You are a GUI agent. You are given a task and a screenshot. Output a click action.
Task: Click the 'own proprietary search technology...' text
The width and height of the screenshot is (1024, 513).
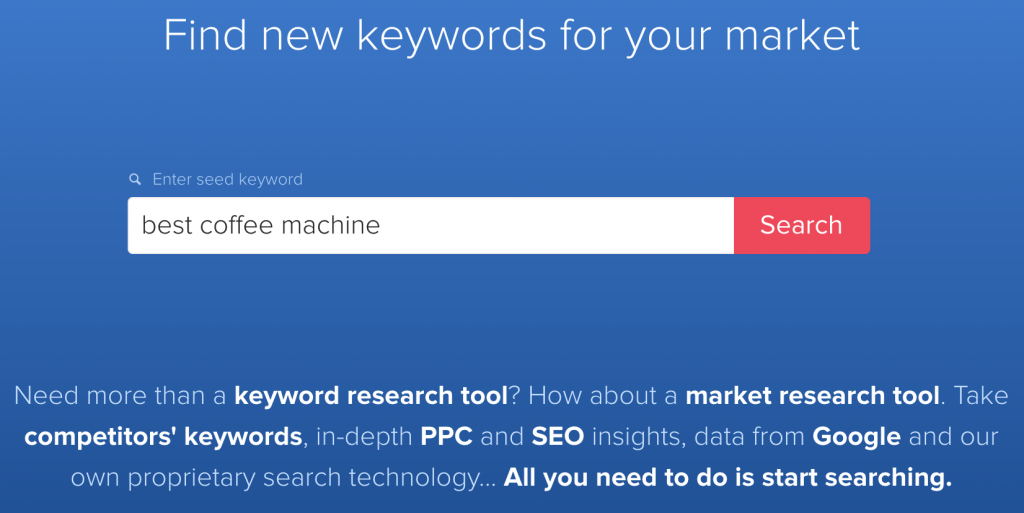pyautogui.click(x=283, y=478)
